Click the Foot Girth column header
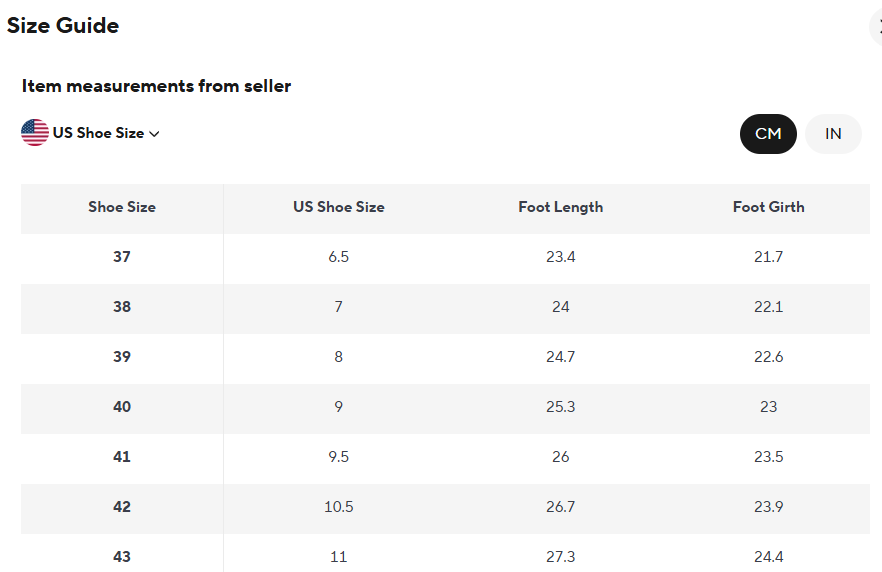The height and width of the screenshot is (572, 882). [768, 207]
